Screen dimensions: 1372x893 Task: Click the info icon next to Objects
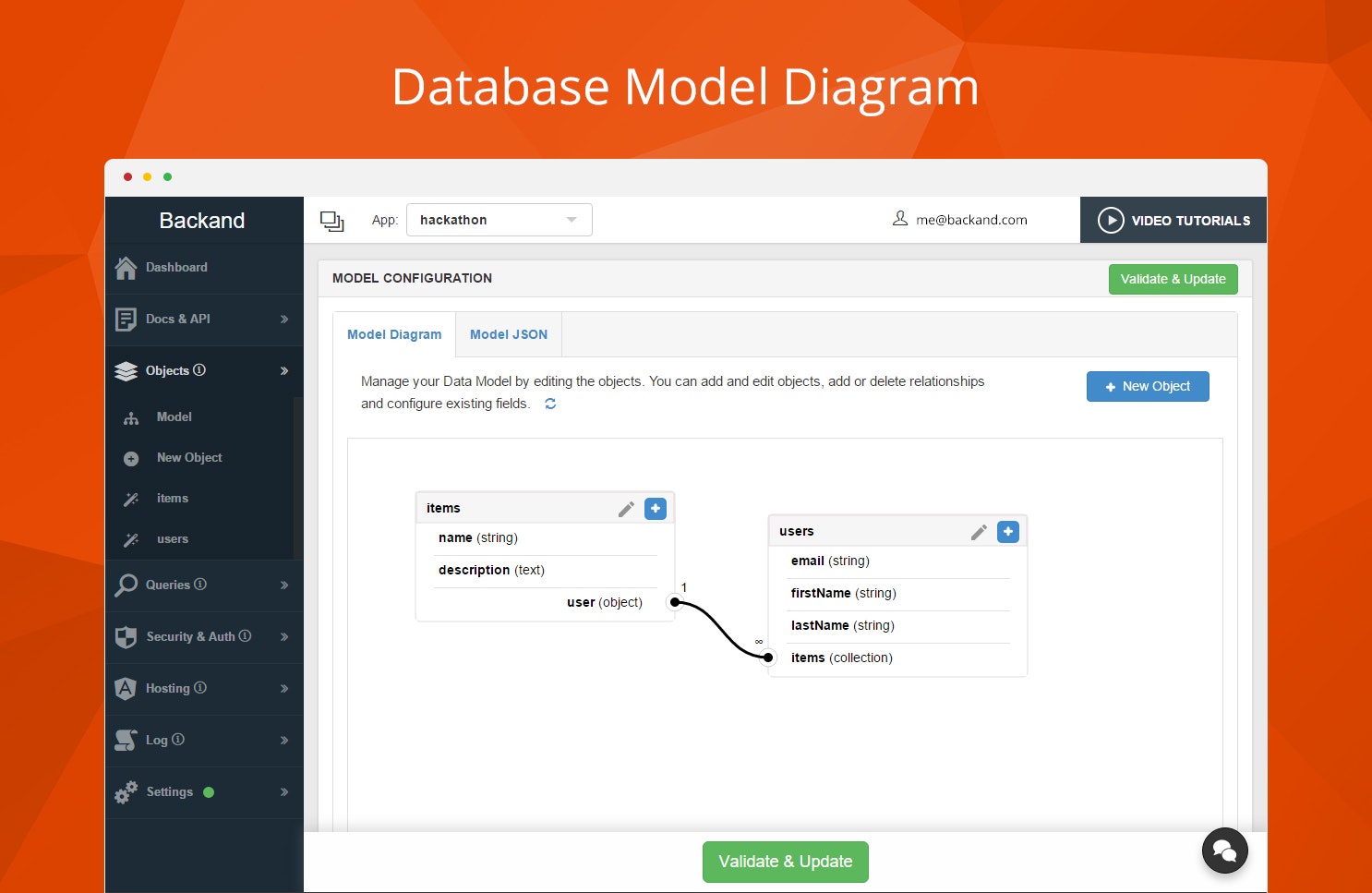tap(199, 370)
